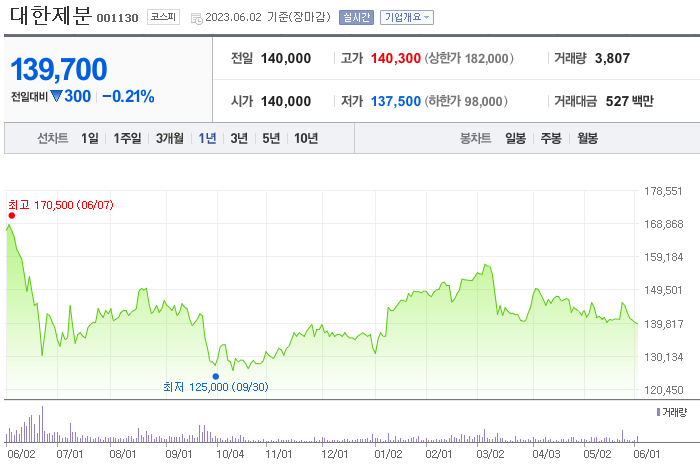
Task: Click the 시가 value 140,000
Action: click(x=286, y=101)
